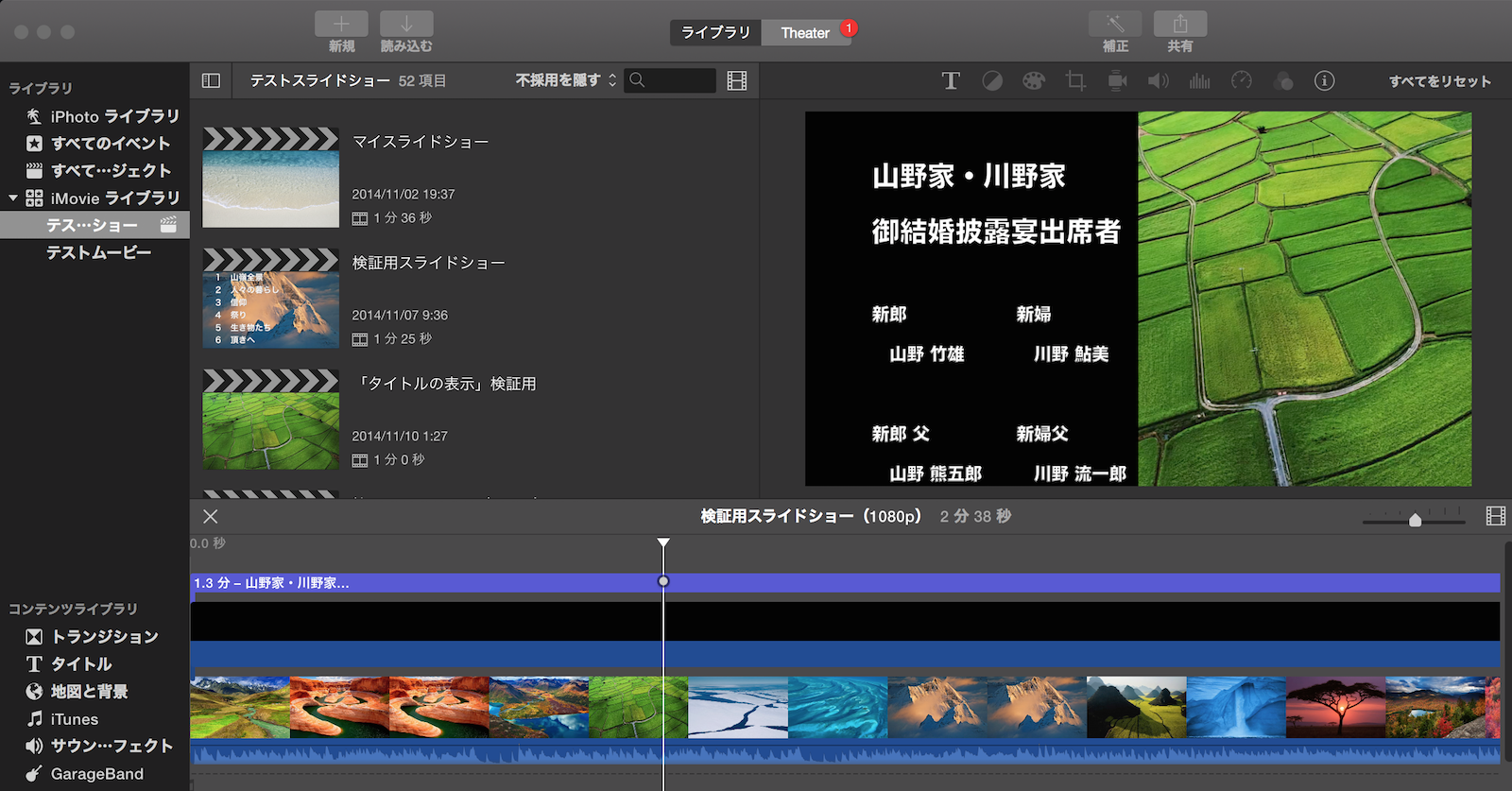This screenshot has width=1512, height=791.
Task: Toggle timeline clip display settings icon
Action: [x=1495, y=516]
